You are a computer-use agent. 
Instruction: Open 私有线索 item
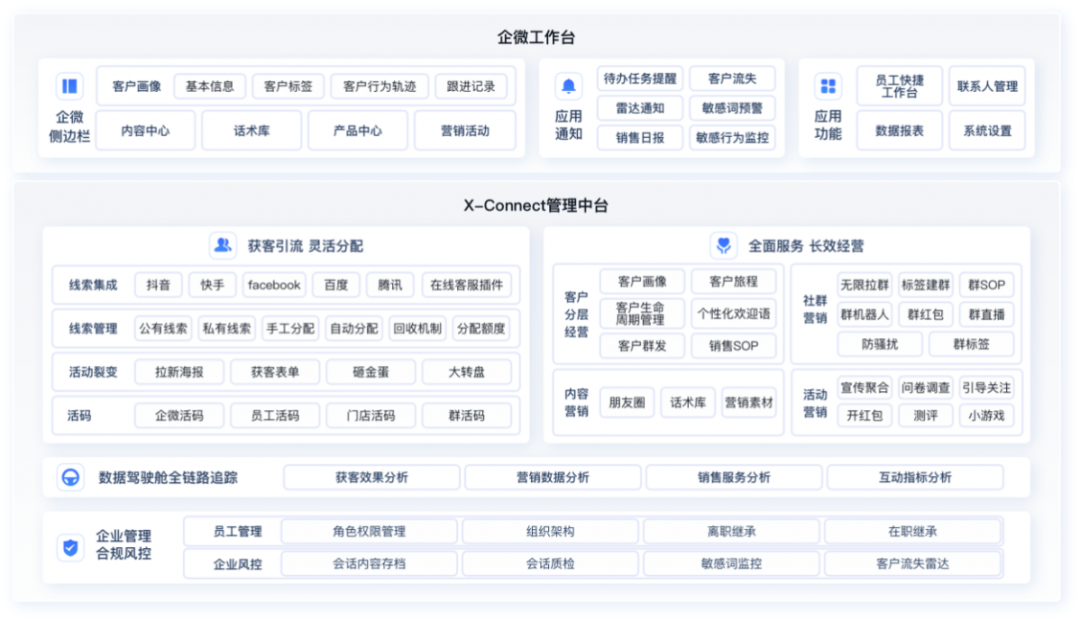[x=227, y=328]
